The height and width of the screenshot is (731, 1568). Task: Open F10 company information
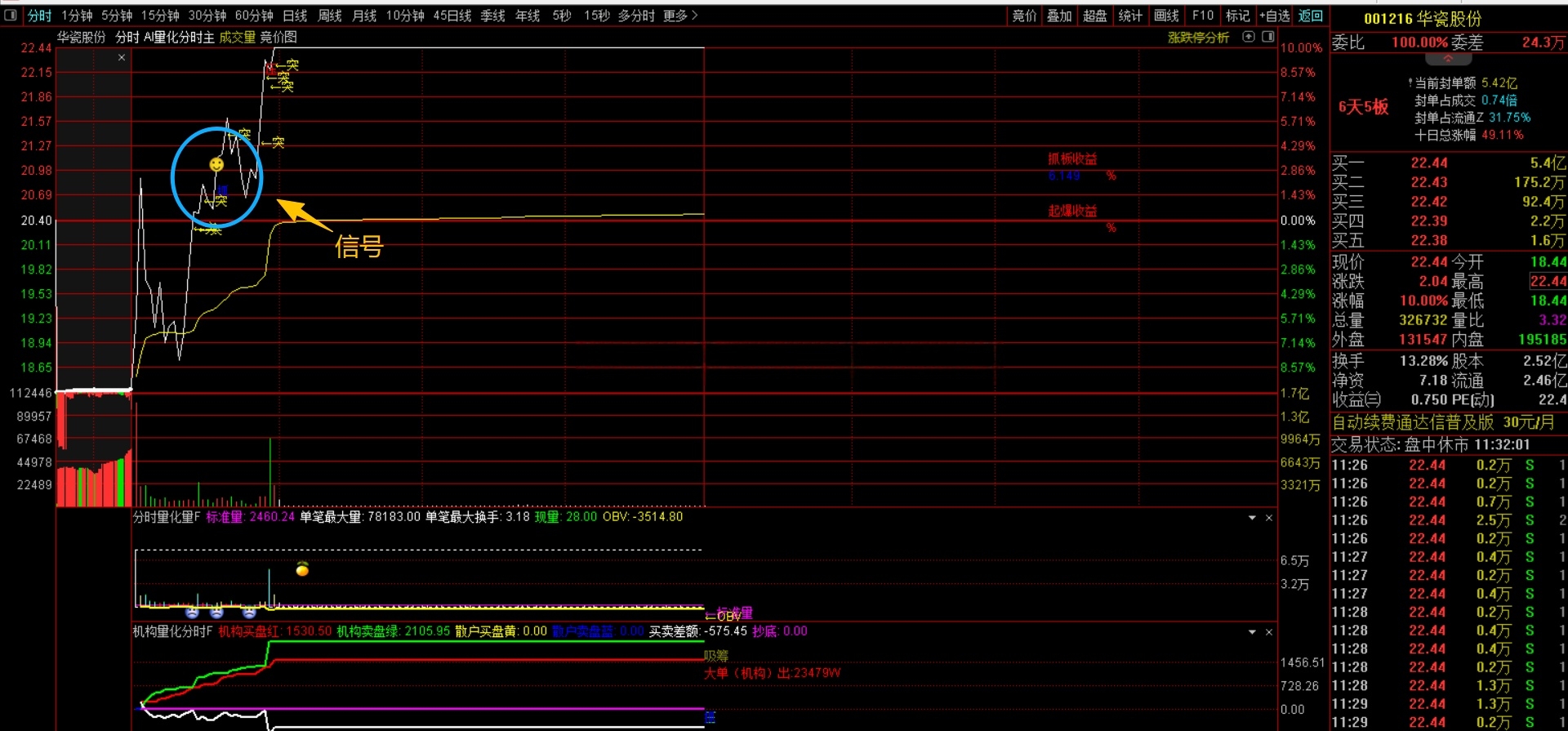(x=1202, y=16)
